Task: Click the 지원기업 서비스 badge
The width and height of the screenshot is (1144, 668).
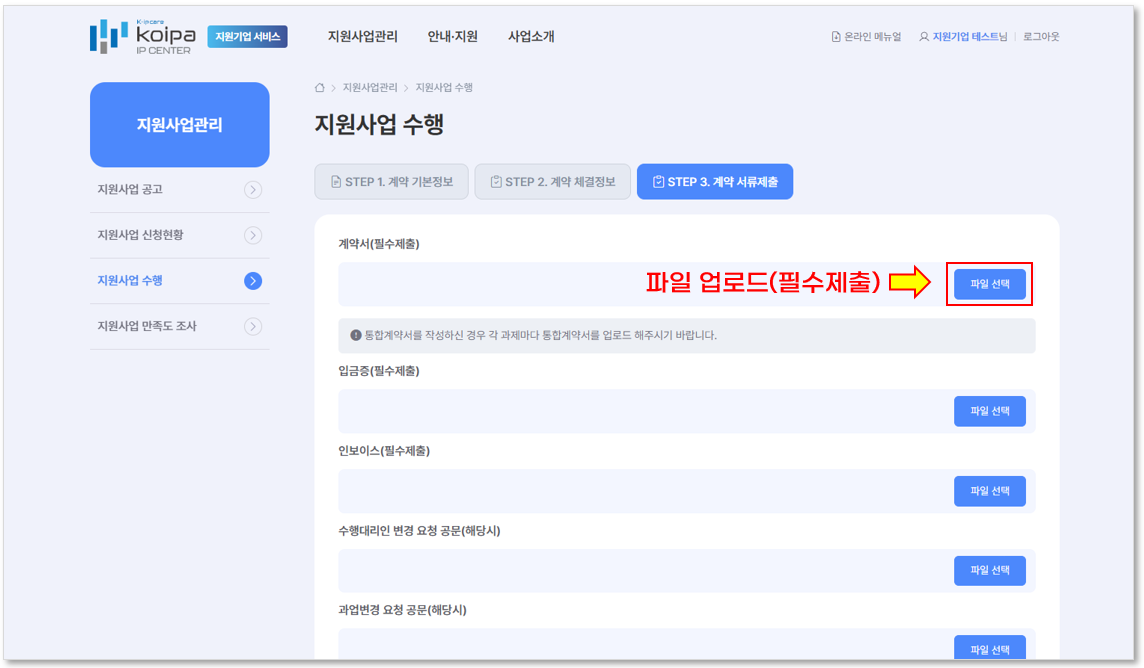Action: 247,36
